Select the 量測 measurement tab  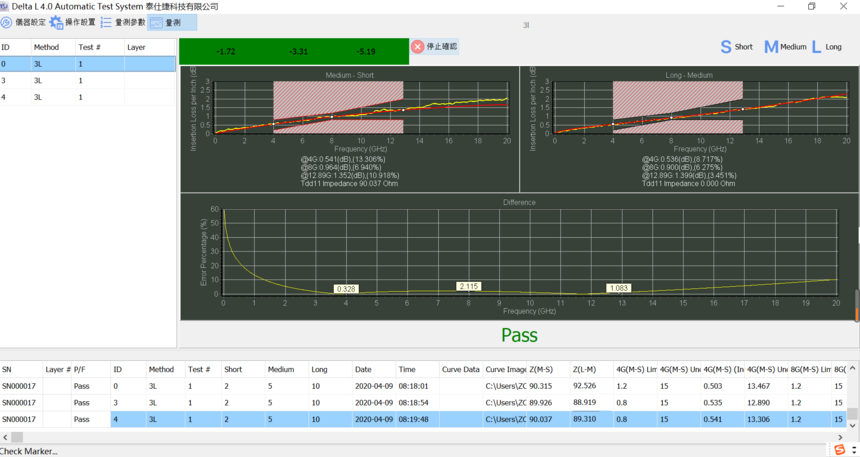pyautogui.click(x=172, y=22)
